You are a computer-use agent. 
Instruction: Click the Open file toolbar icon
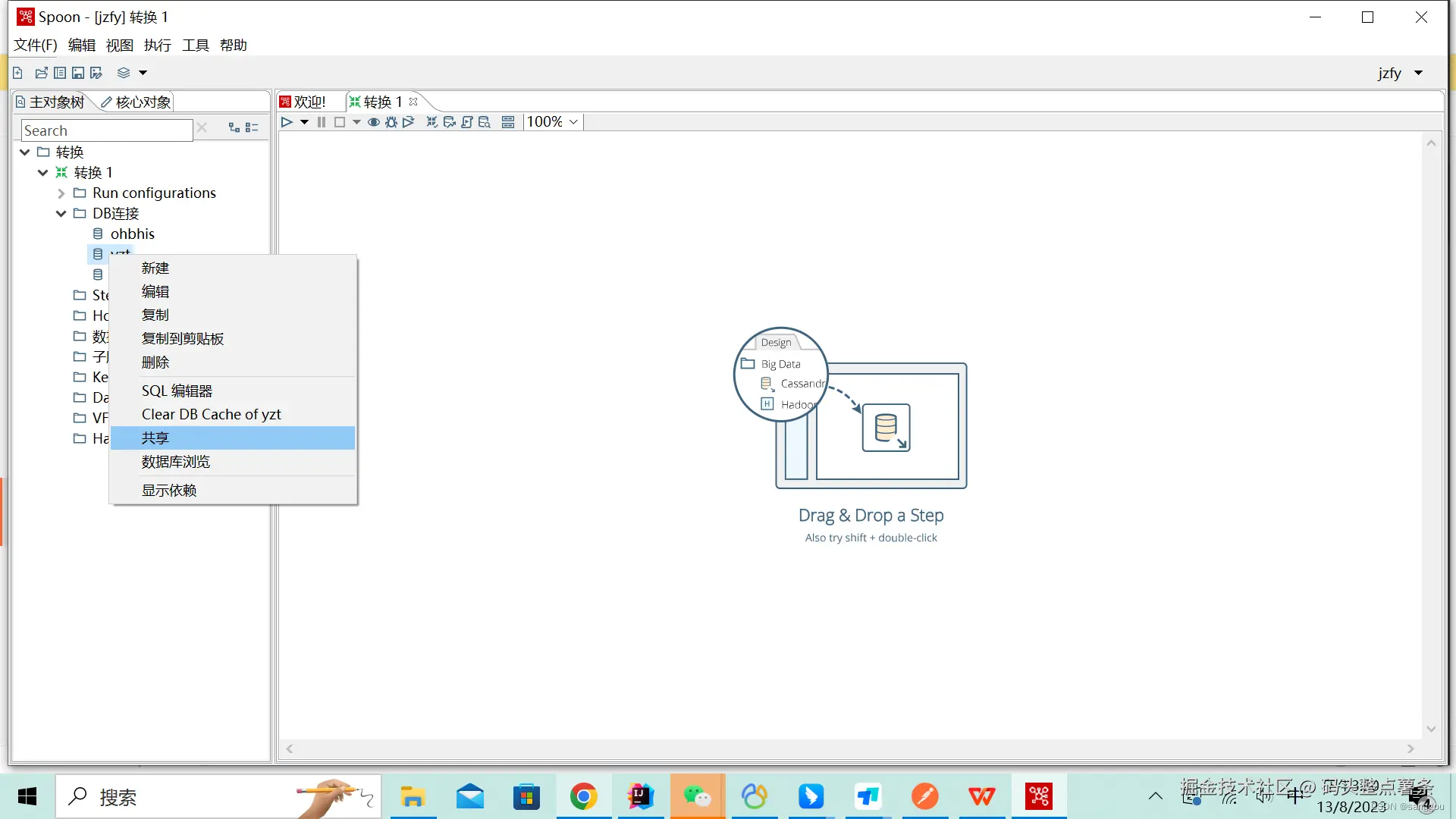[41, 73]
